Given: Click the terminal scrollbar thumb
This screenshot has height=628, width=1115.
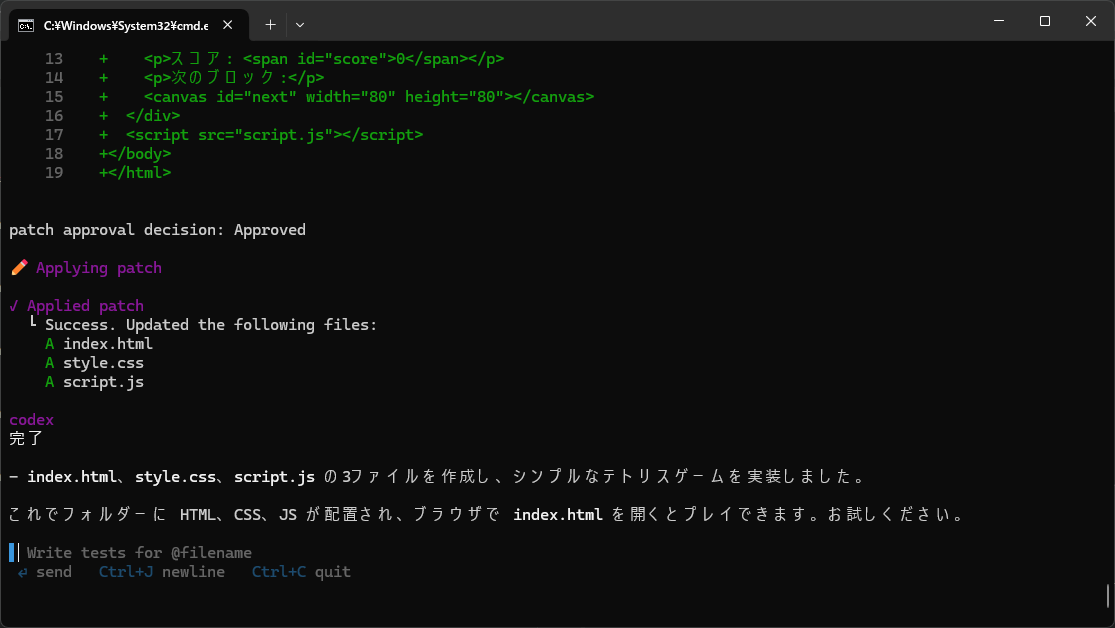Looking at the screenshot, I should (x=1108, y=596).
